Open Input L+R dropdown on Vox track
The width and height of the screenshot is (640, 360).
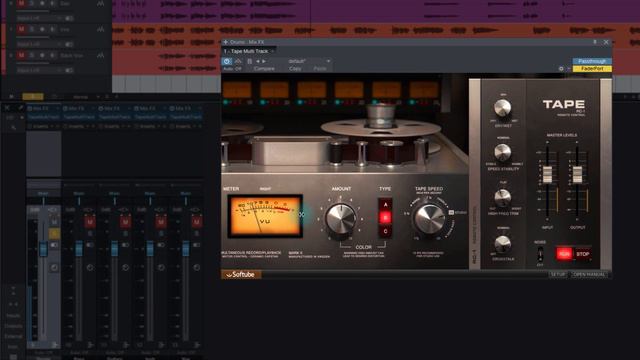point(39,44)
